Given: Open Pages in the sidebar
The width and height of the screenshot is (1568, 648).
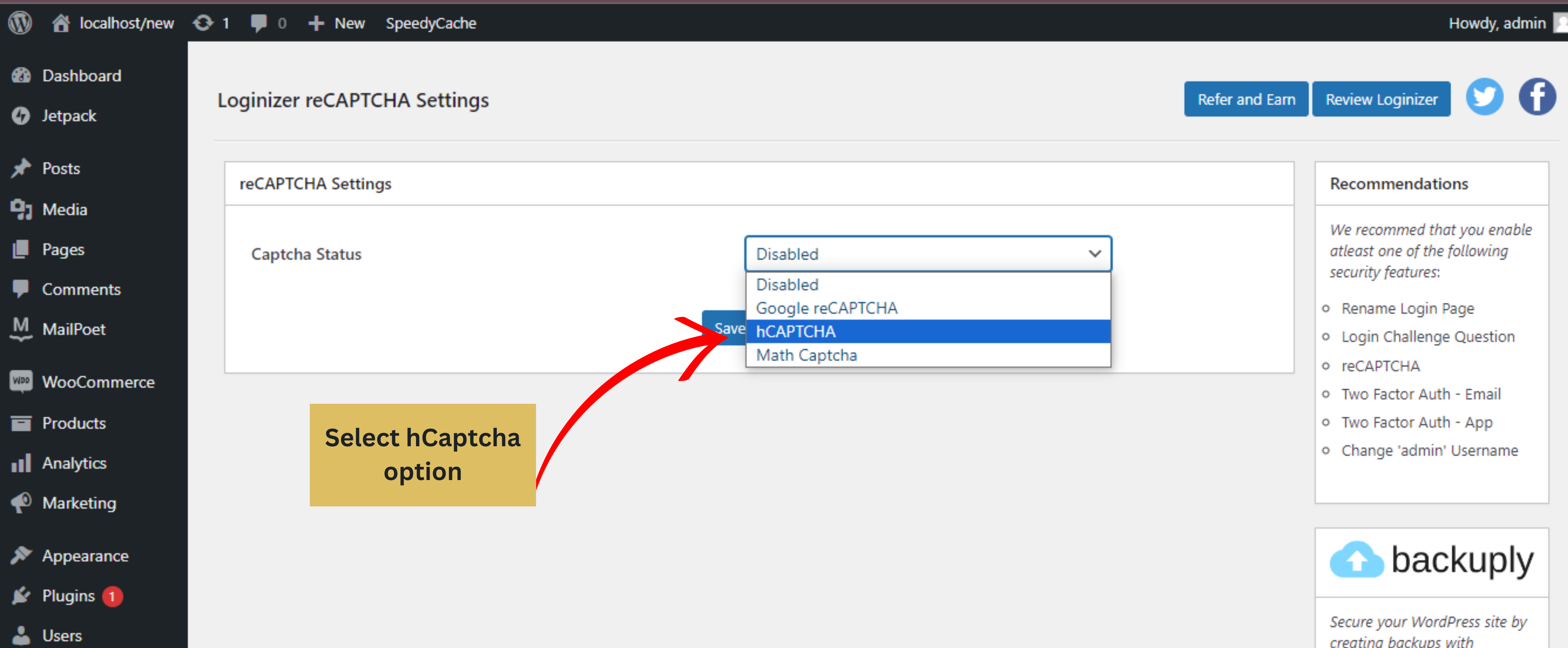Looking at the screenshot, I should (63, 249).
